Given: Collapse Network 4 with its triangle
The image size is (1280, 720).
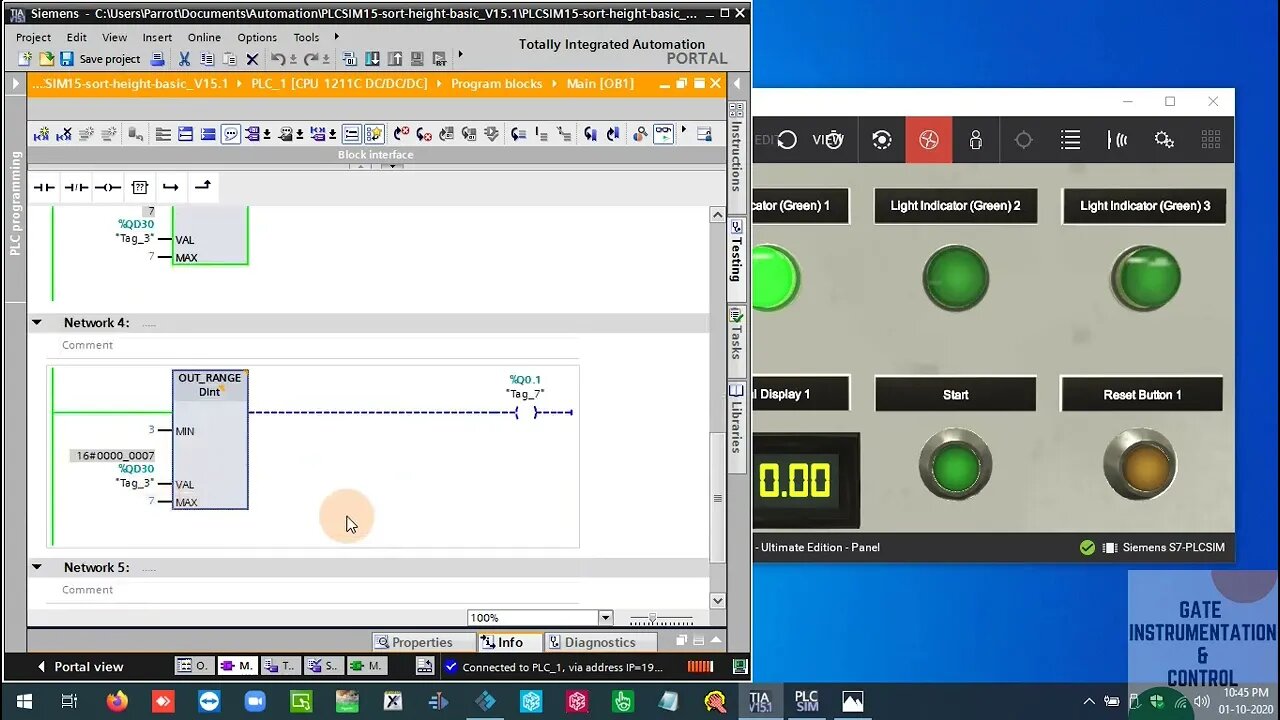Looking at the screenshot, I should click(37, 323).
